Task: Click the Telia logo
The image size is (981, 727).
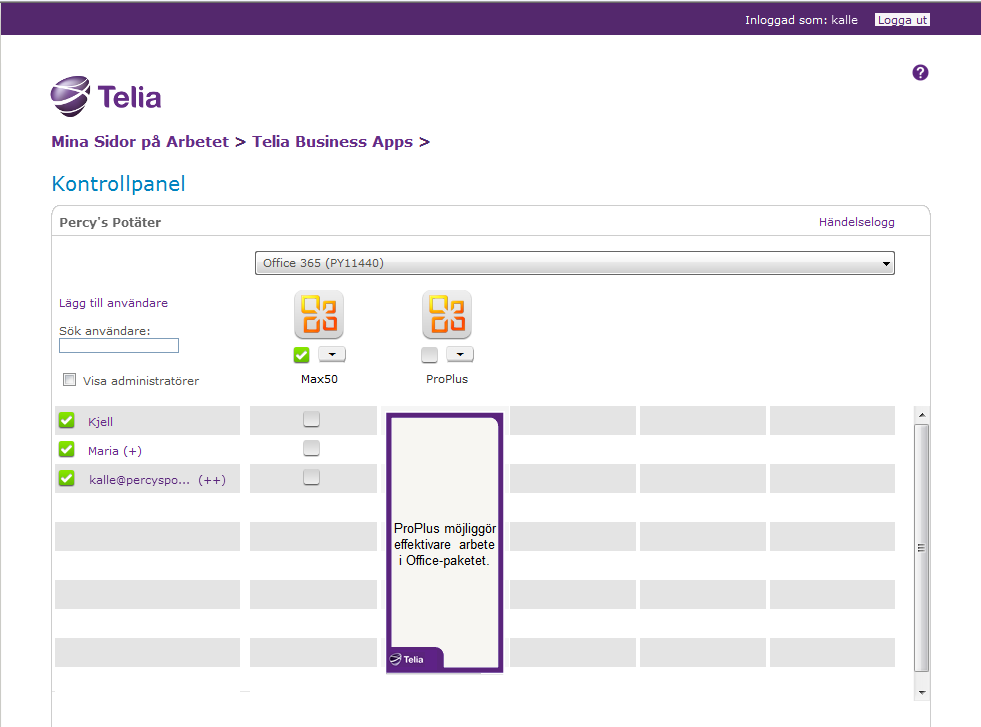Action: [x=106, y=96]
